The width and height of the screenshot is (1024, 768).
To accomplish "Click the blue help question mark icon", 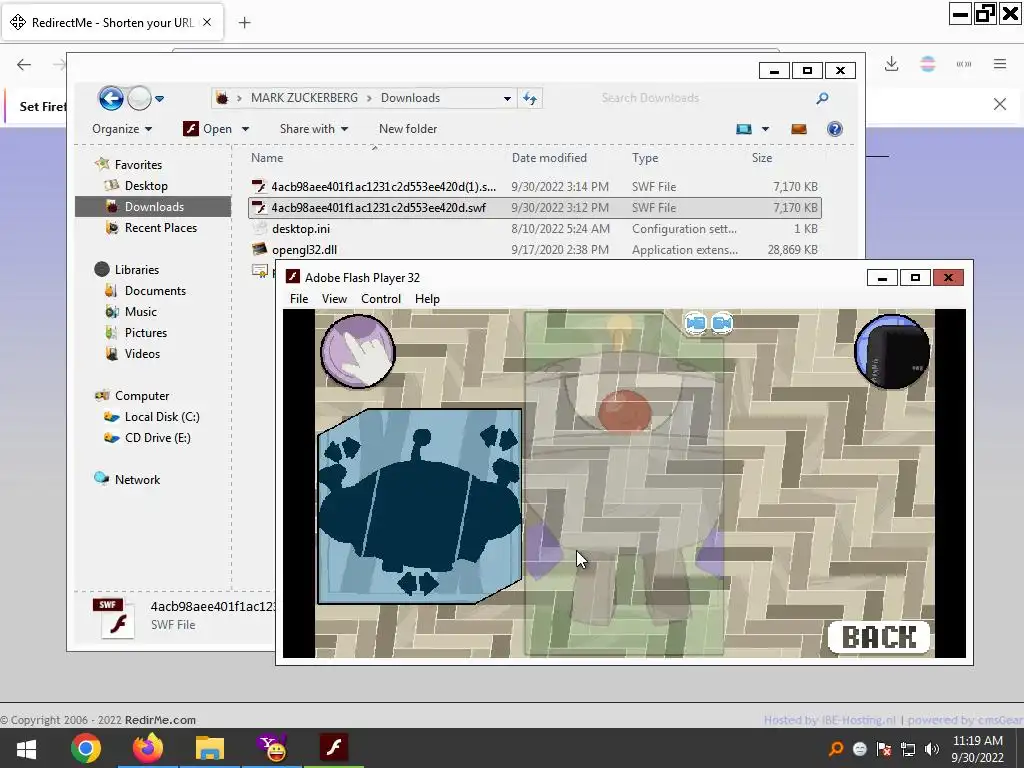I will point(835,129).
